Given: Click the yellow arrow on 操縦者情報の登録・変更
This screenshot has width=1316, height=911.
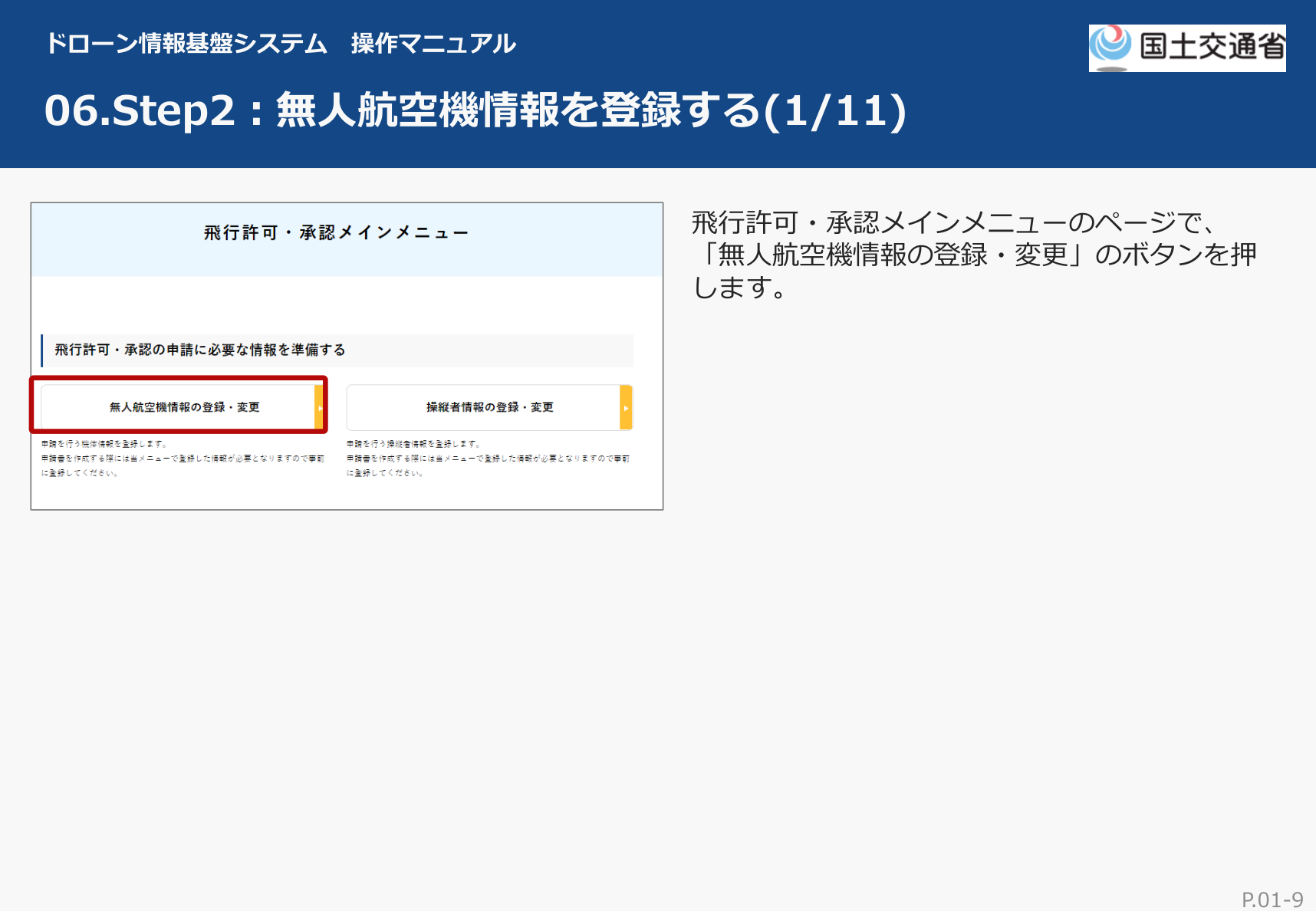Looking at the screenshot, I should (626, 407).
